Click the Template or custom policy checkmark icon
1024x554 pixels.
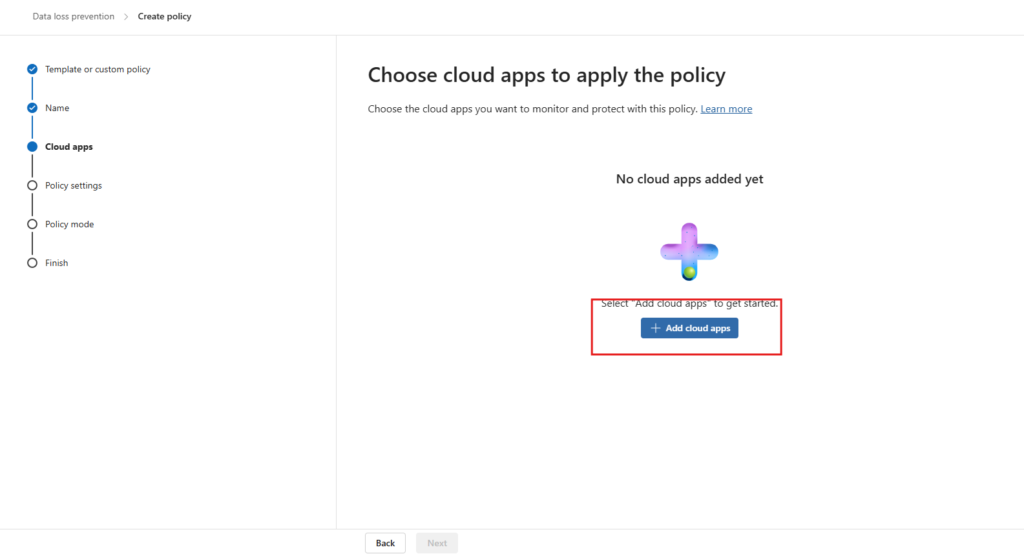point(32,69)
